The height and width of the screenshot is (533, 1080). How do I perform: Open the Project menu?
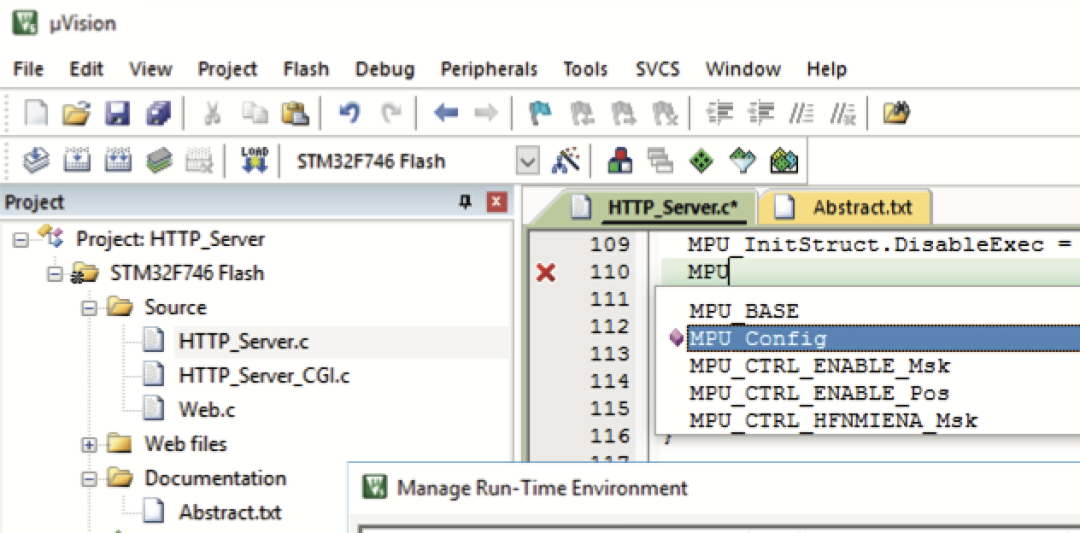[x=227, y=70]
